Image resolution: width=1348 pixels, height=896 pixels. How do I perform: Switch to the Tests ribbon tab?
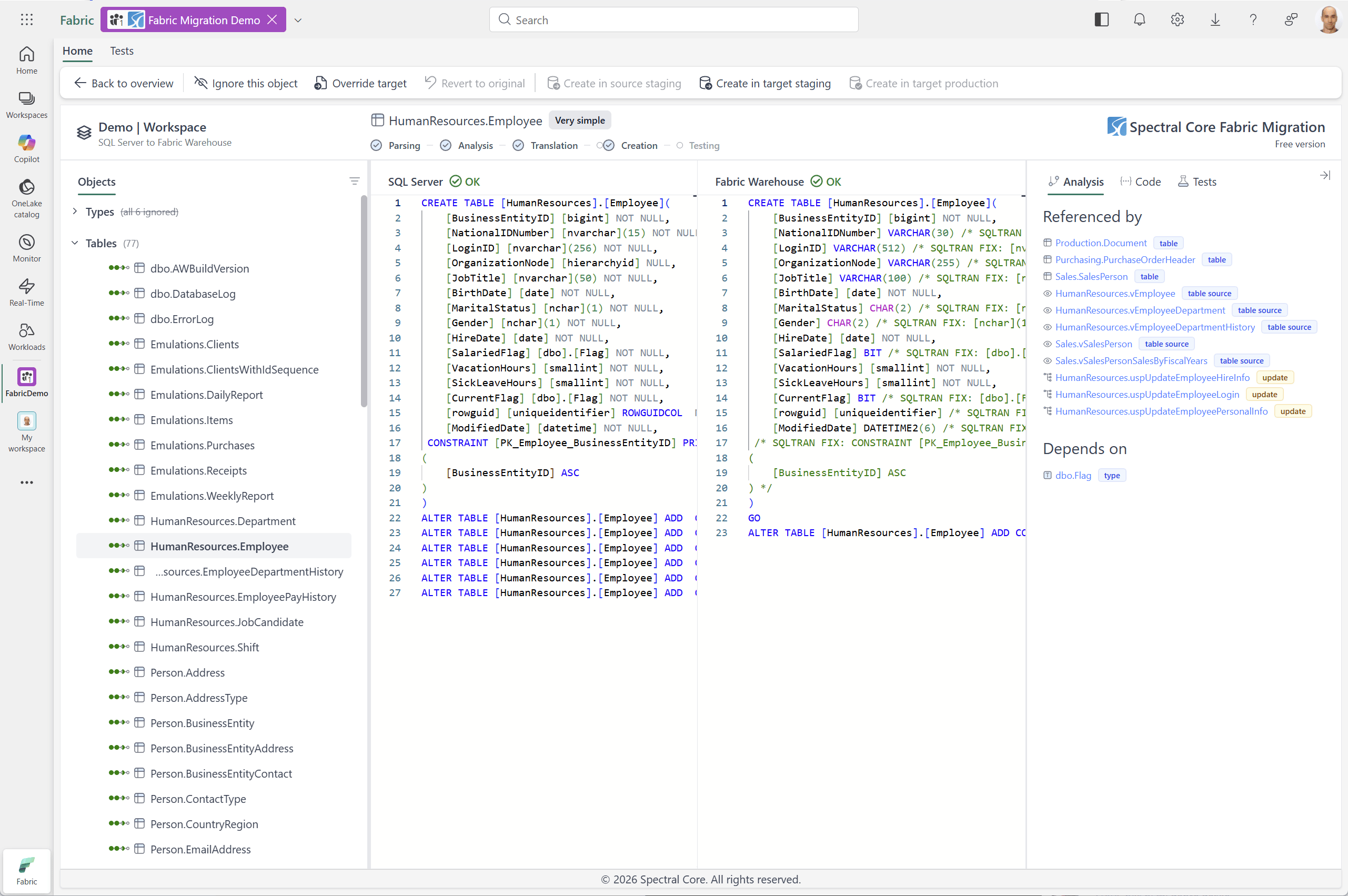pyautogui.click(x=122, y=51)
